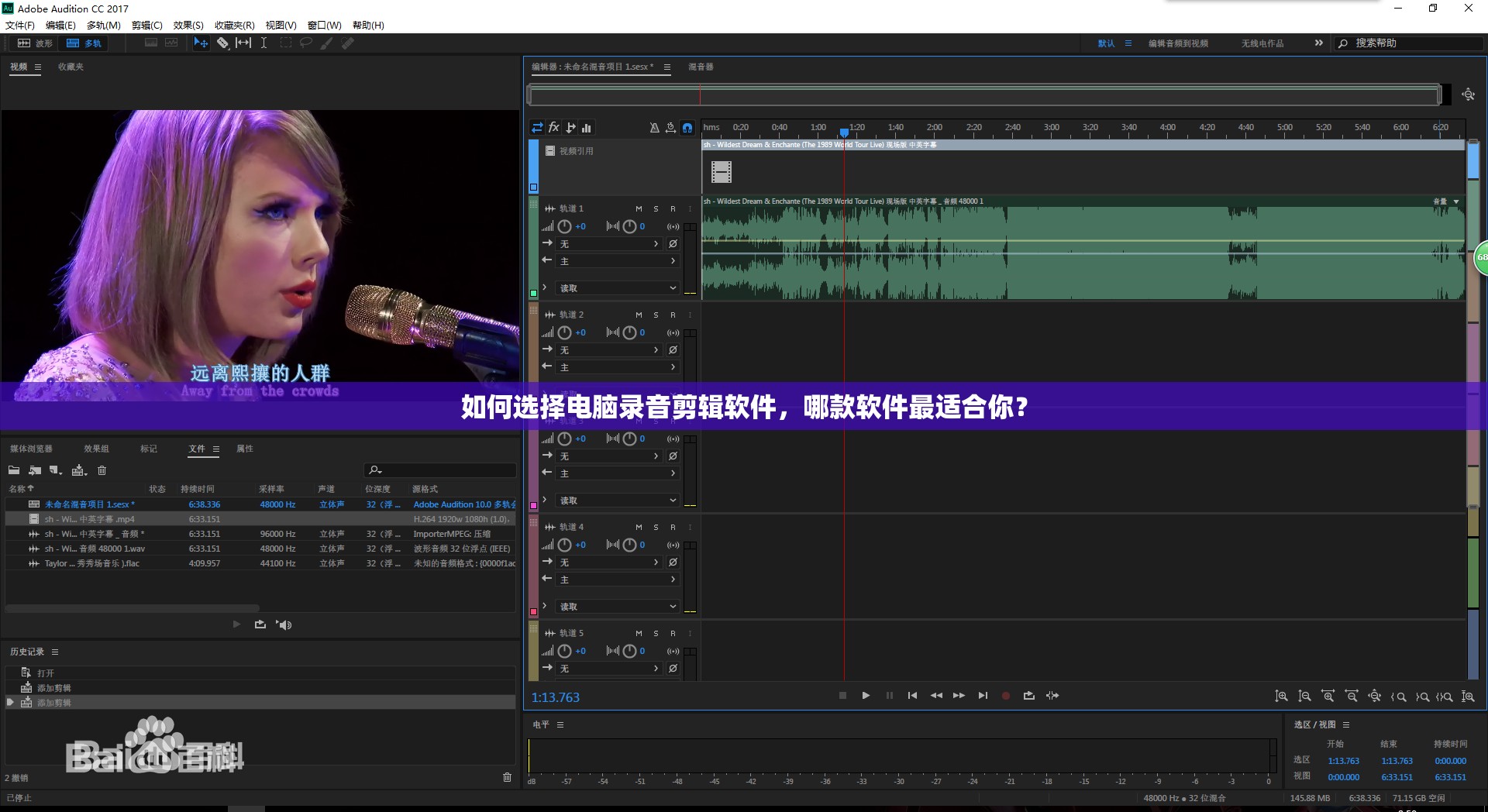1488x812 pixels.
Task: Toggle skip selection in transport
Action: (x=1052, y=696)
